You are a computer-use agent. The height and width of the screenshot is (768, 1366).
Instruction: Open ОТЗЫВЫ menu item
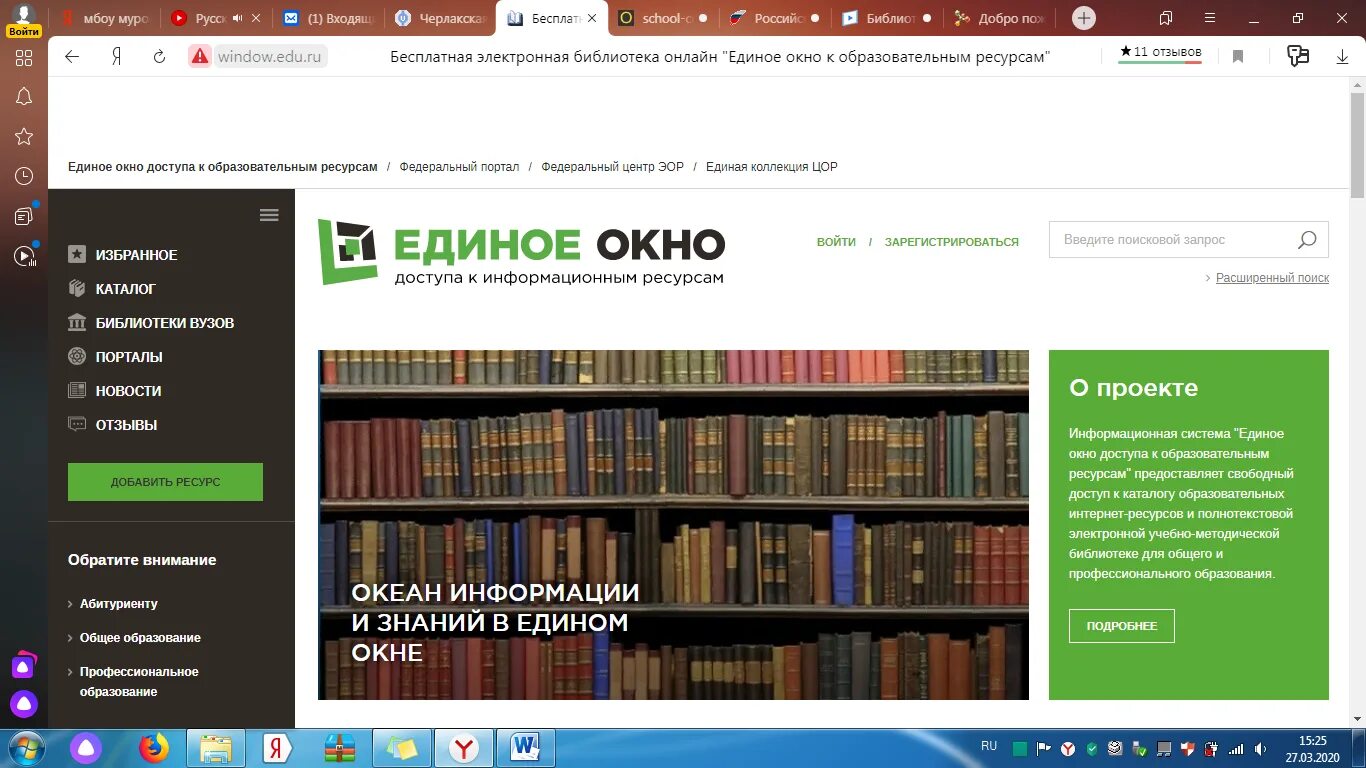(x=126, y=425)
